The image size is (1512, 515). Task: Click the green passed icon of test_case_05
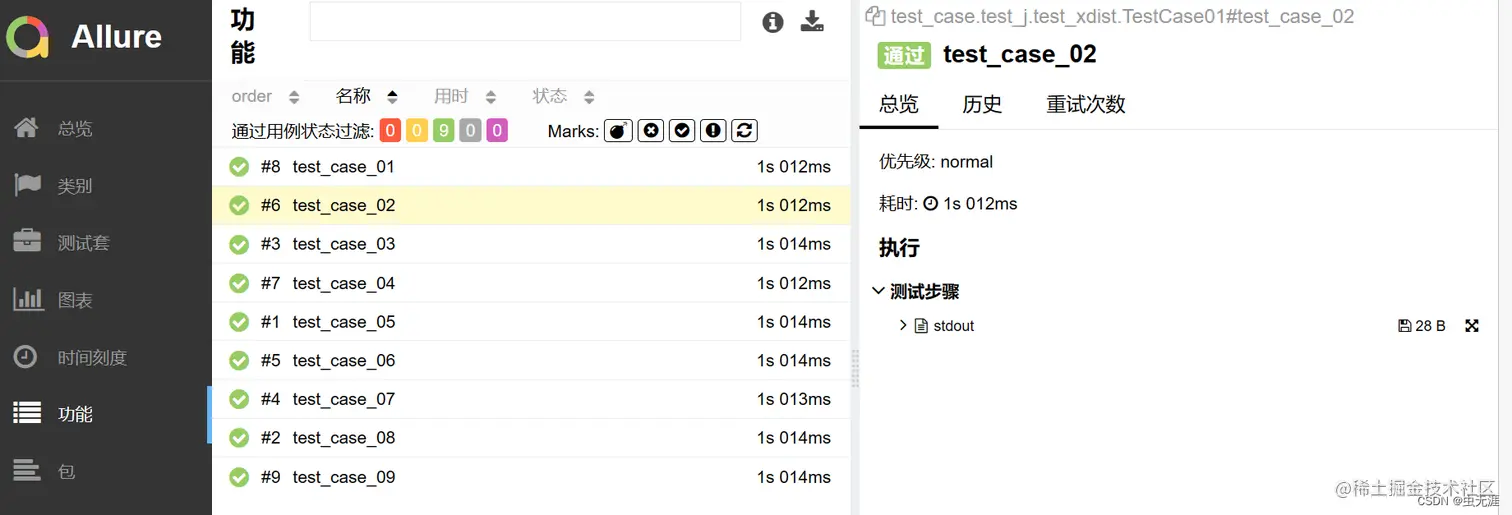(239, 322)
